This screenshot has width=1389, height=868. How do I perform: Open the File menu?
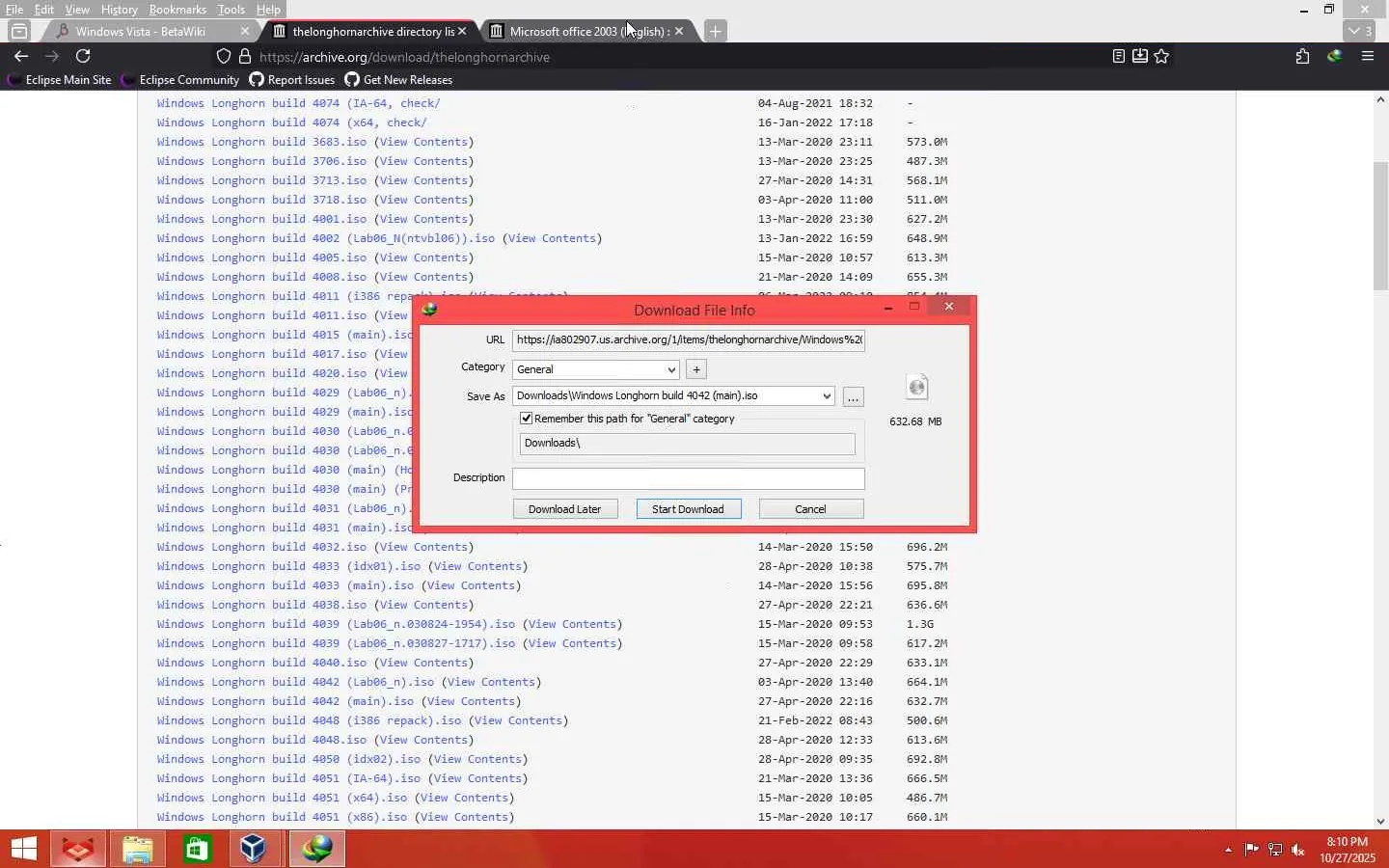tap(14, 10)
